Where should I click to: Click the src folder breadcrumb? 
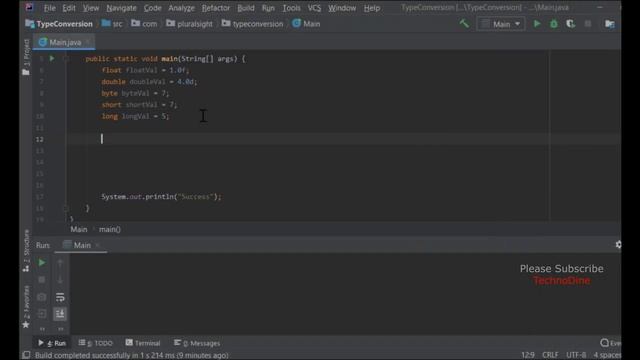tap(112, 24)
